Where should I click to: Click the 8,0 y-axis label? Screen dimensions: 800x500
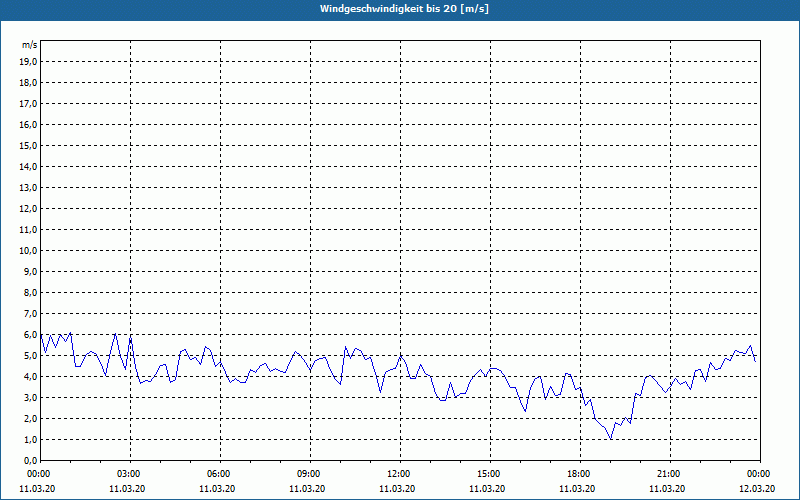[x=30, y=293]
